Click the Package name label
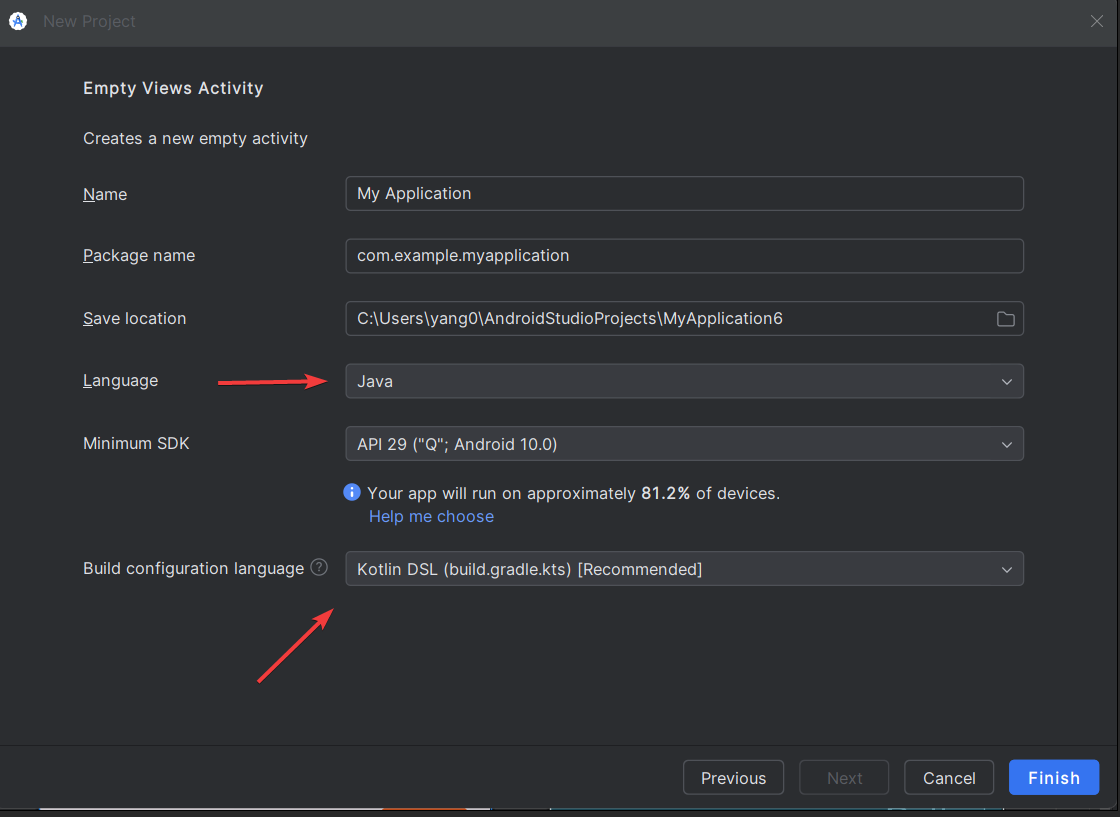This screenshot has width=1120, height=817. point(139,256)
